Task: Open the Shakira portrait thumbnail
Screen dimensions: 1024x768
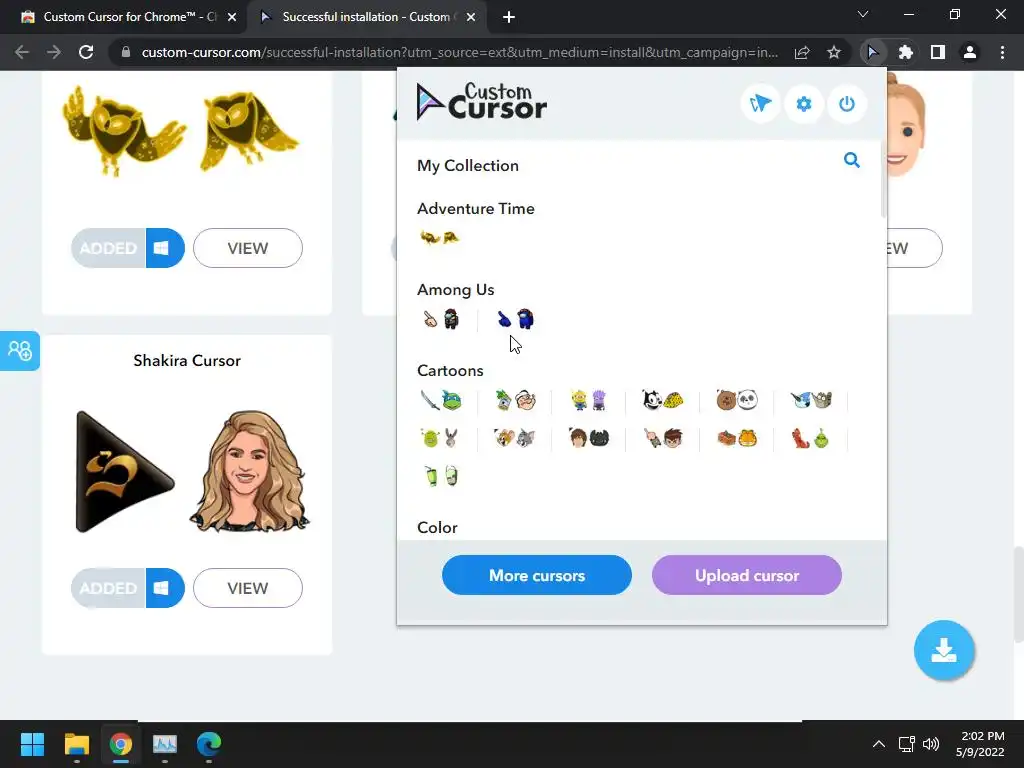Action: (249, 471)
